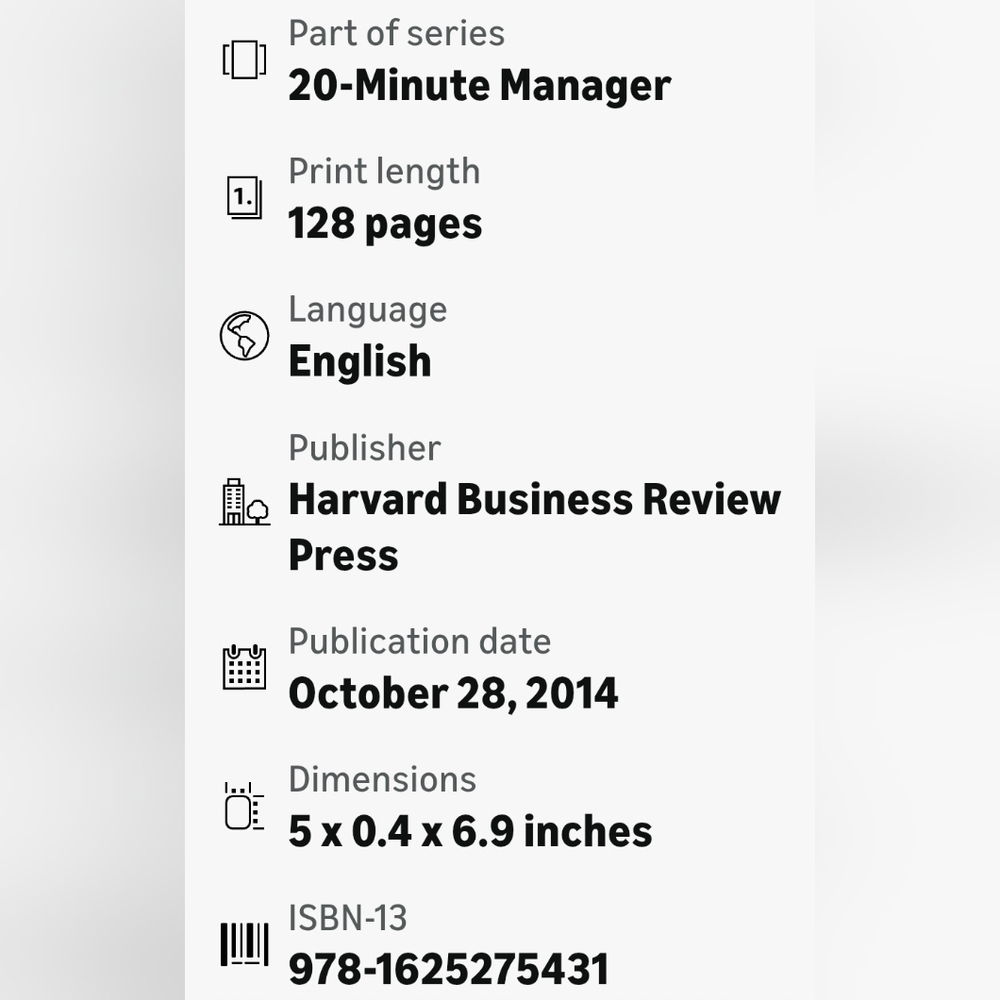Click the 'Print length' label
Viewport: 1000px width, 1000px height.
click(384, 172)
